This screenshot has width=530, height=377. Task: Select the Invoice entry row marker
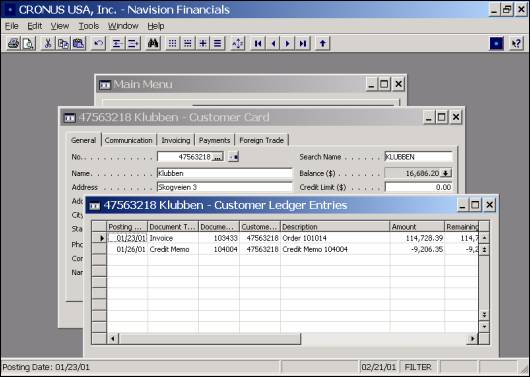coord(99,238)
